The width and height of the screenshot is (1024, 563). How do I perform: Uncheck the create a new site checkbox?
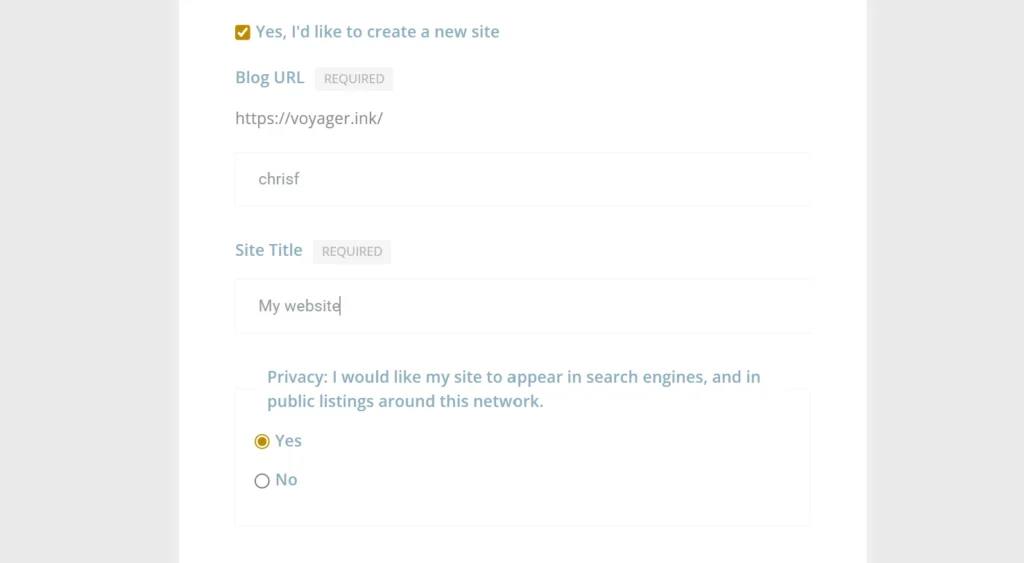243,33
